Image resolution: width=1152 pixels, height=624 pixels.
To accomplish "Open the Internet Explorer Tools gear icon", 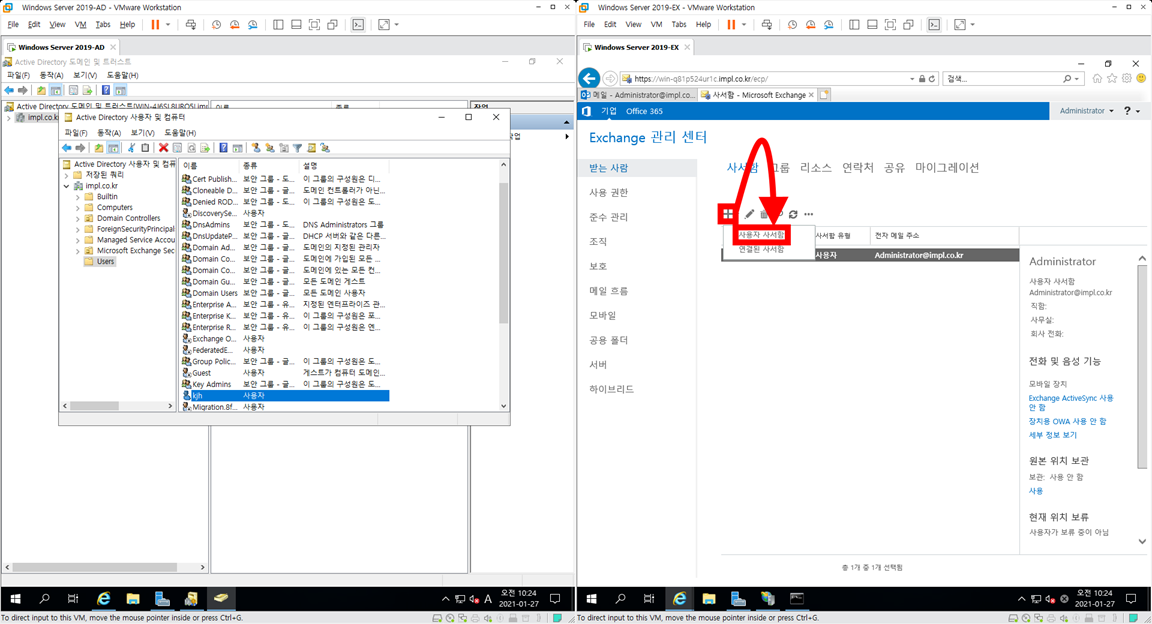I will [x=1126, y=78].
